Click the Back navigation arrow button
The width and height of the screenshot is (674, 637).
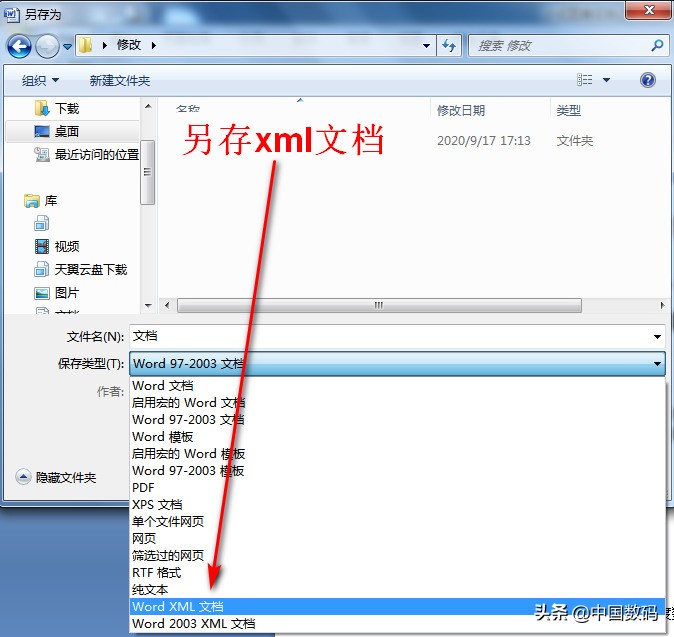pyautogui.click(x=19, y=46)
